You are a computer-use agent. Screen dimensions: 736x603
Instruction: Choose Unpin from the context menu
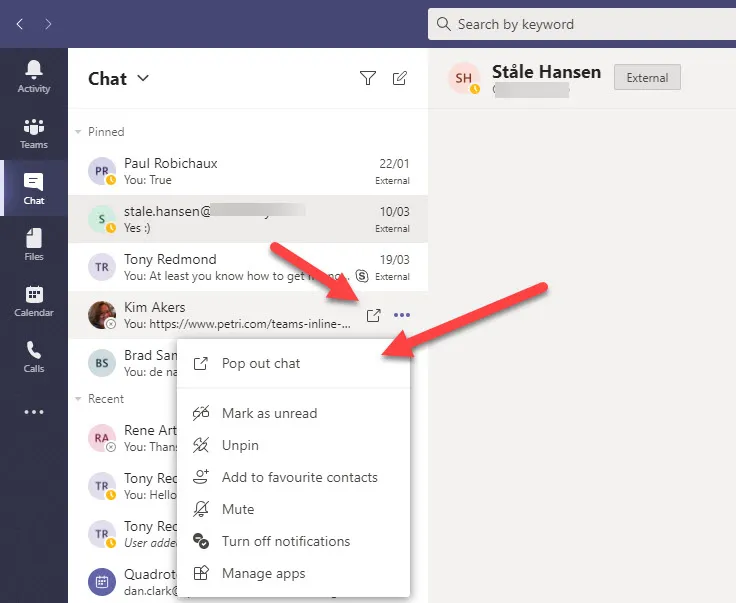pyautogui.click(x=293, y=445)
